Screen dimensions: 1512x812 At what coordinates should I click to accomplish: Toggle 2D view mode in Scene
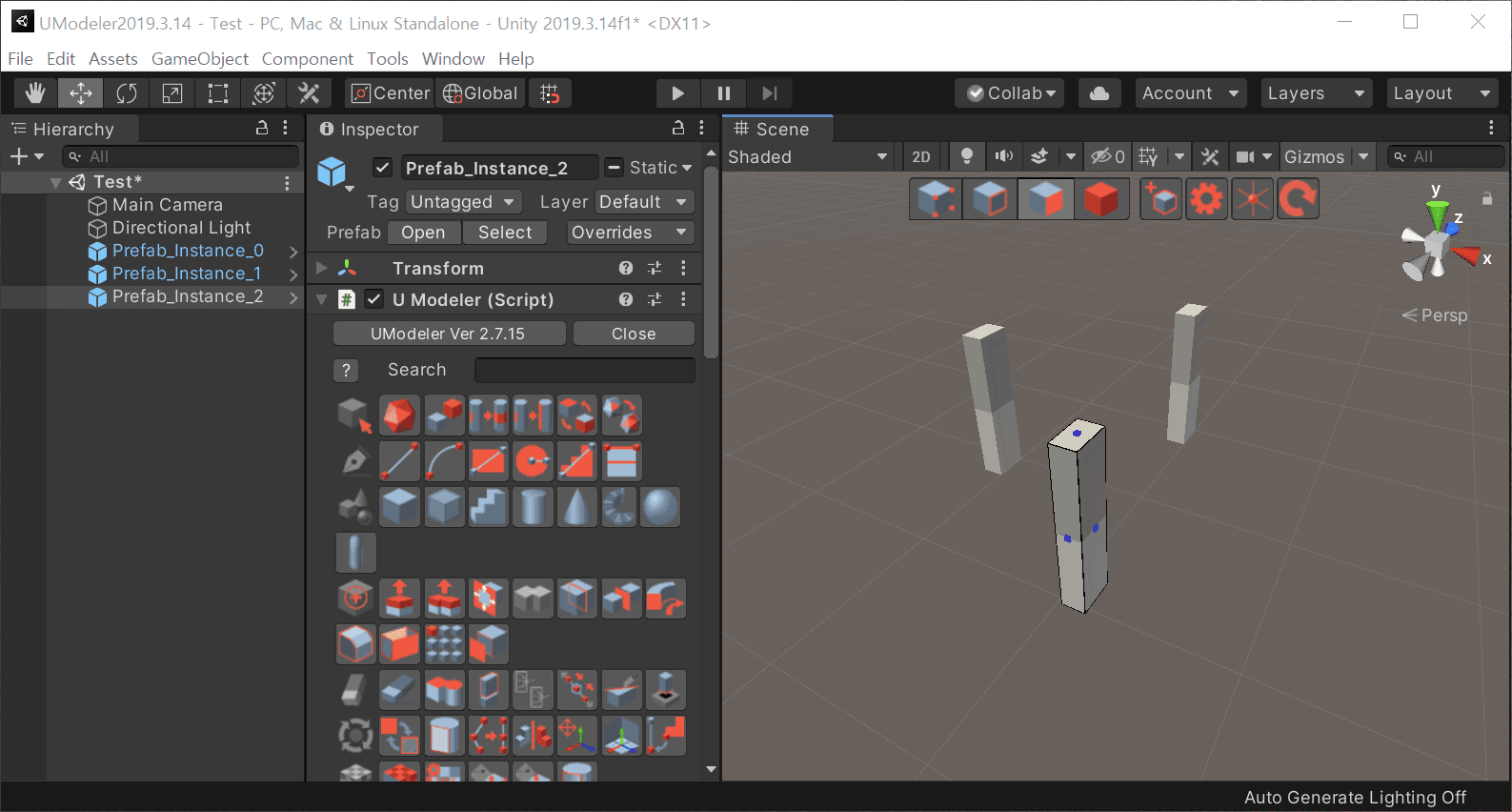(x=921, y=156)
